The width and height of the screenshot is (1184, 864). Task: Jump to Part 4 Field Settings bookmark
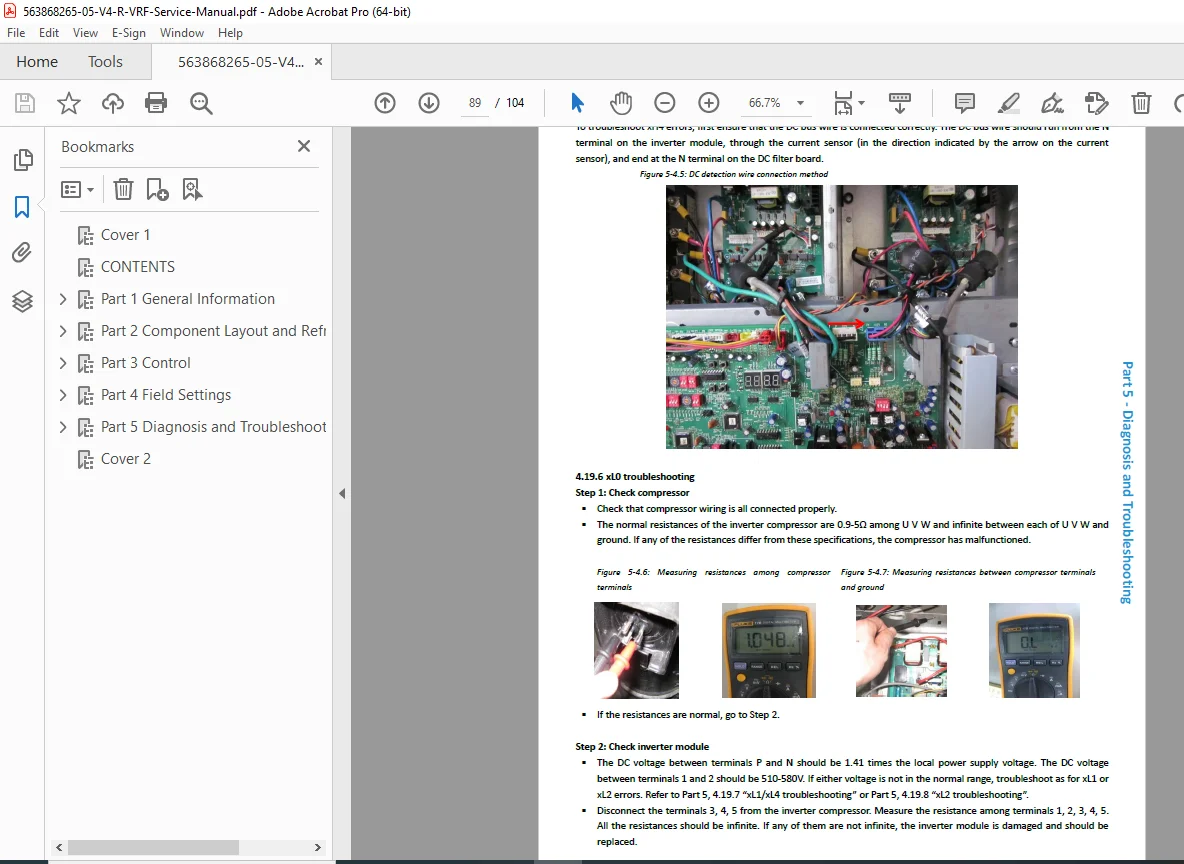tap(166, 395)
